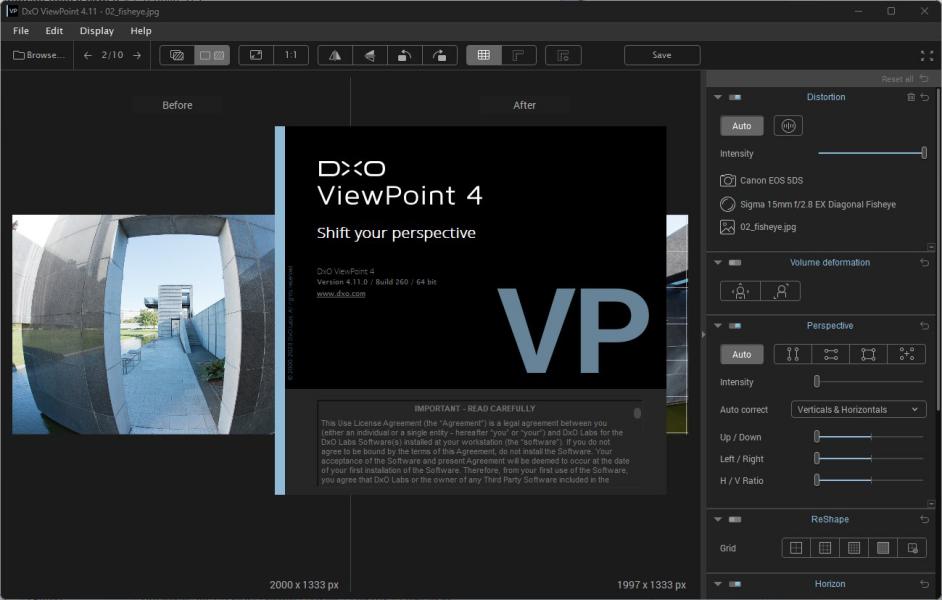Adjust the Up / Down slider
Image resolution: width=942 pixels, height=600 pixels.
(x=870, y=437)
